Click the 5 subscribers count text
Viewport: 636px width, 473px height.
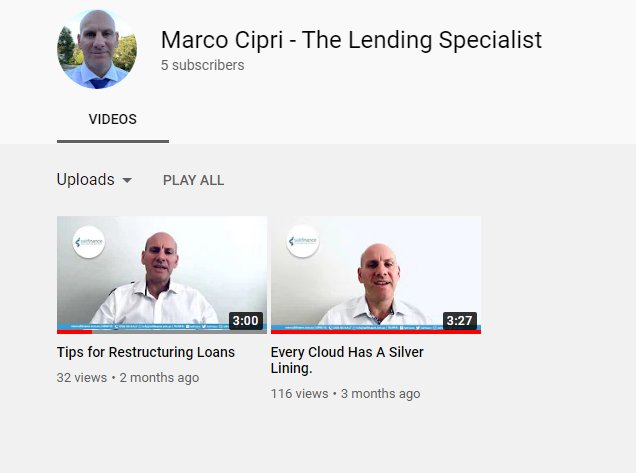click(202, 65)
